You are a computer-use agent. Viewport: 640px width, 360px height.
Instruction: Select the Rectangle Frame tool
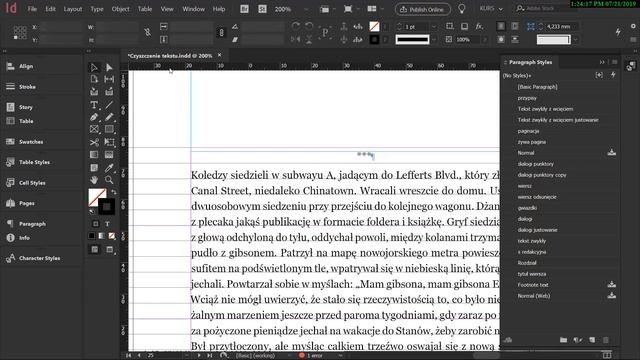pyautogui.click(x=94, y=129)
